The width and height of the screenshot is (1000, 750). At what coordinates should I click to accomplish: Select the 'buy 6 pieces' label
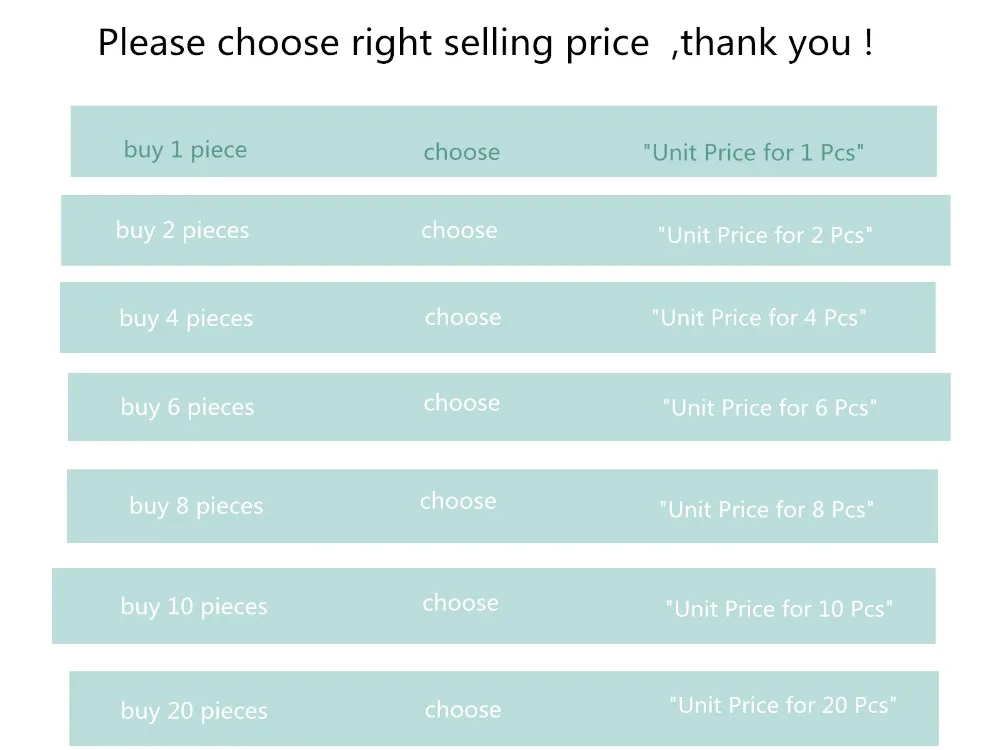pos(187,407)
